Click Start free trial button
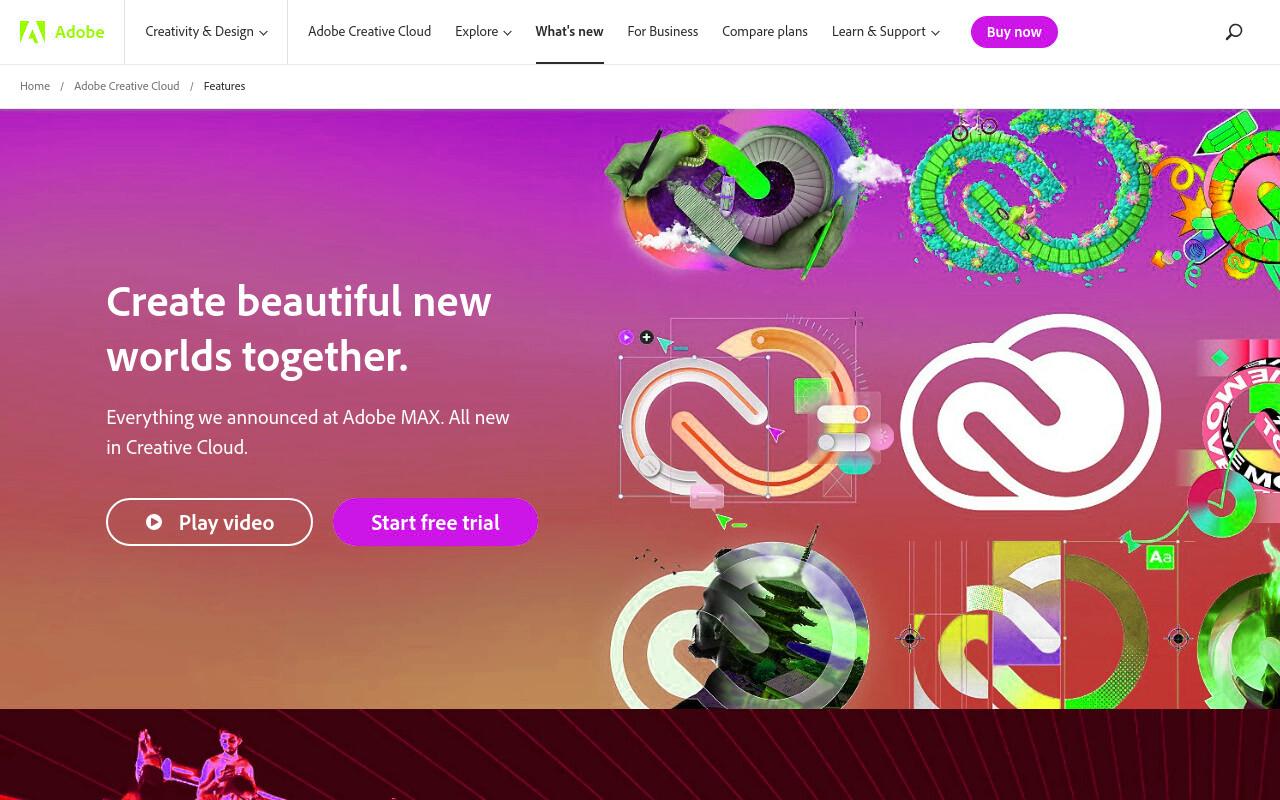Viewport: 1280px width, 800px height. click(435, 522)
